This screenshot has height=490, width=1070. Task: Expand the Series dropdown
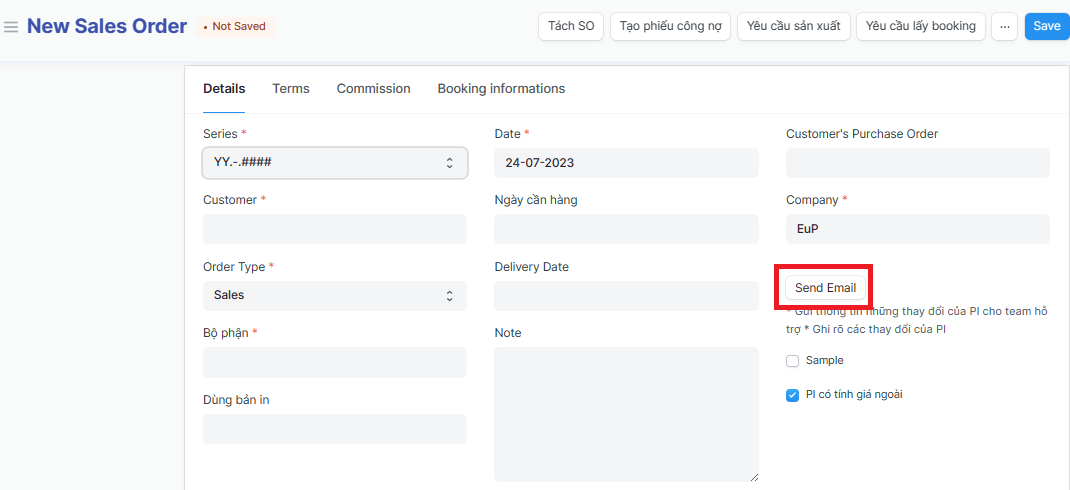click(335, 163)
